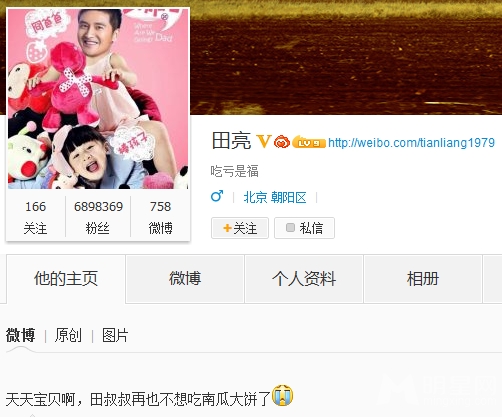Filter posts by 图片
502x417 pixels.
click(x=115, y=335)
